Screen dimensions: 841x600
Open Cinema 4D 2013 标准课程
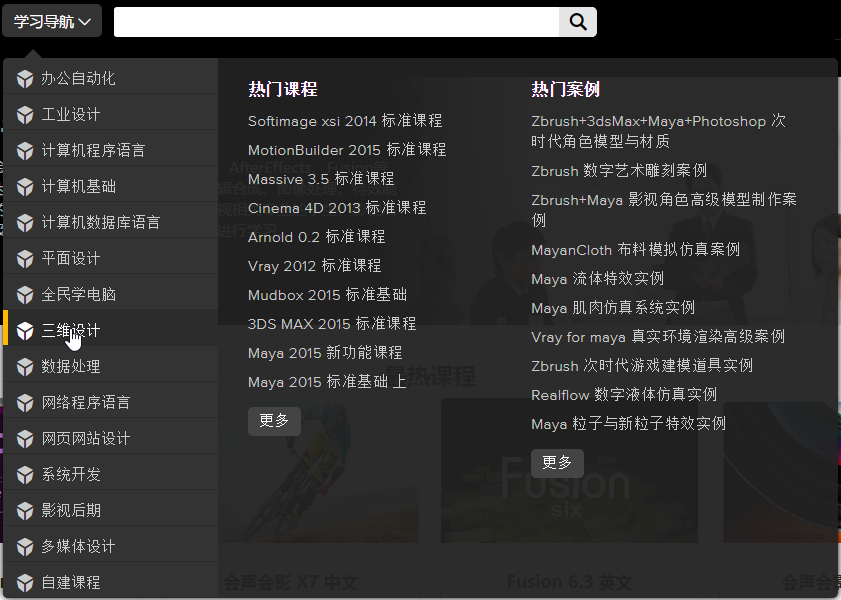(x=337, y=208)
